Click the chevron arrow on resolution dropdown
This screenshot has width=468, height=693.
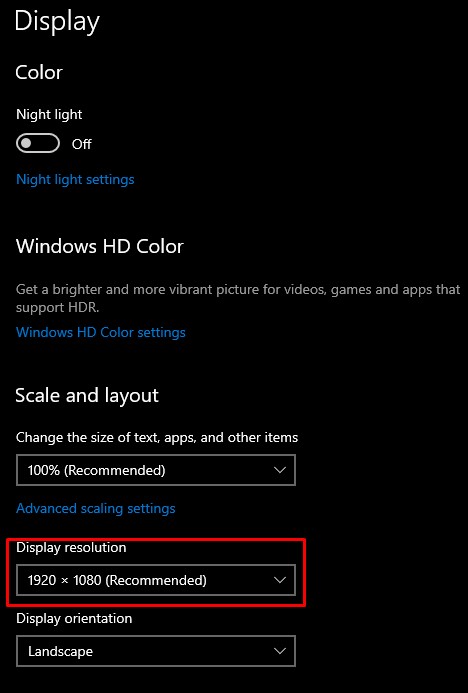pyautogui.click(x=280, y=580)
